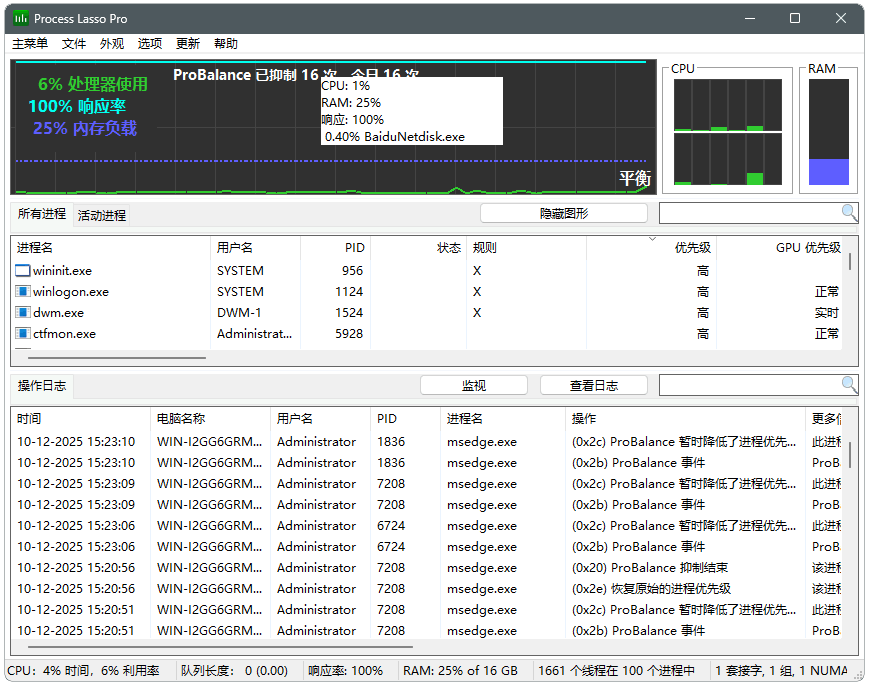872x686 pixels.
Task: Sort process list by PID column header
Action: click(354, 248)
